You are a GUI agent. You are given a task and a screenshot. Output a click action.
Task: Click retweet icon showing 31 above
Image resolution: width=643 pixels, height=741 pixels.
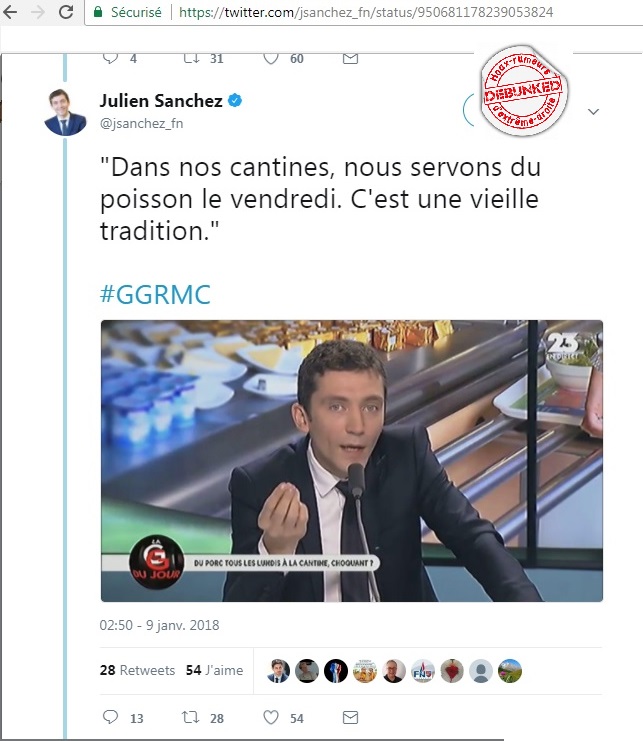pyautogui.click(x=191, y=59)
